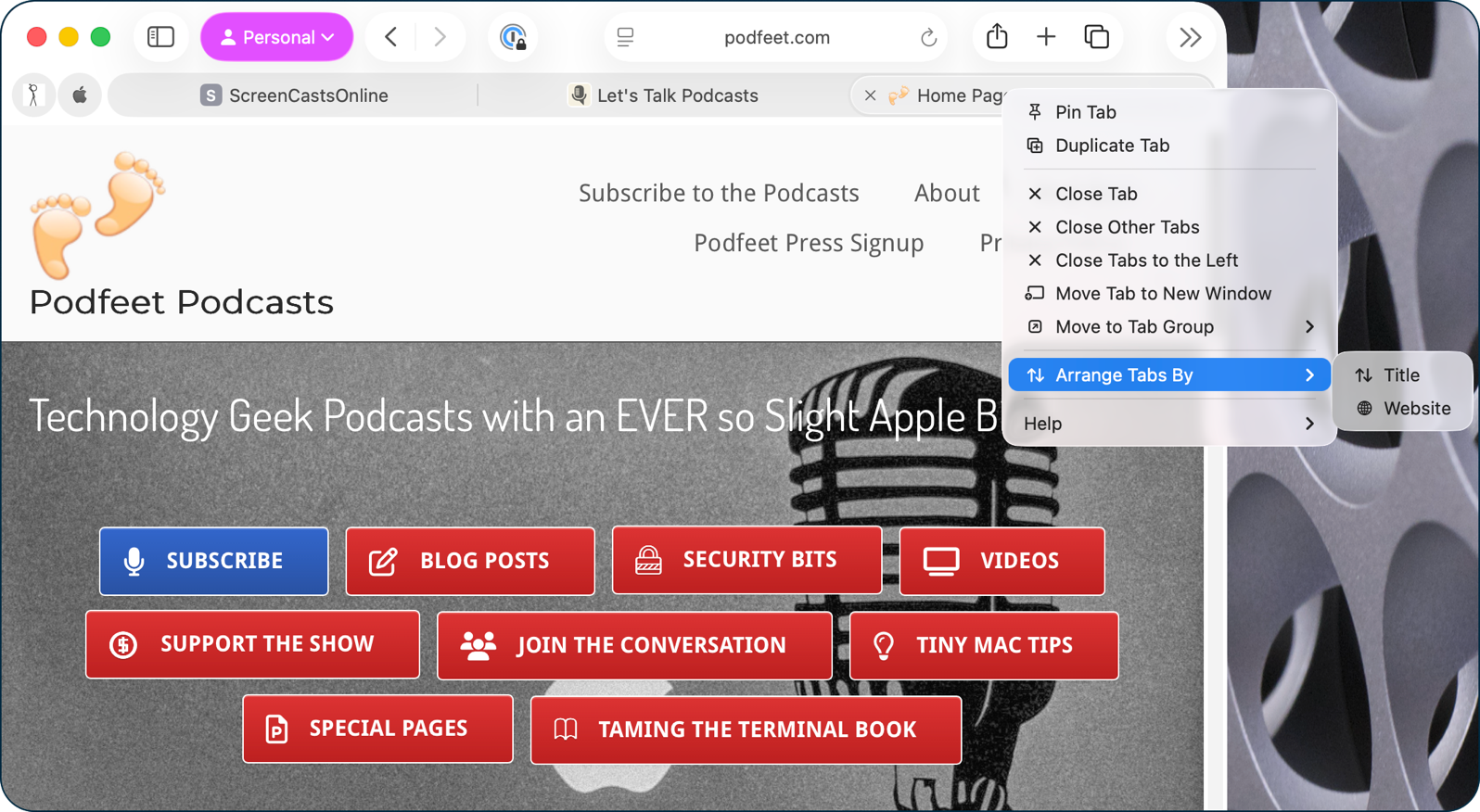This screenshot has height=812, width=1480.
Task: Open the Arrange Tabs By submenu
Action: pos(1168,375)
